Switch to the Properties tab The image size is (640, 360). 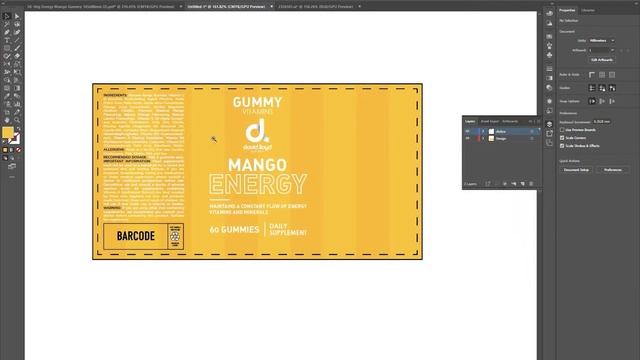click(567, 10)
